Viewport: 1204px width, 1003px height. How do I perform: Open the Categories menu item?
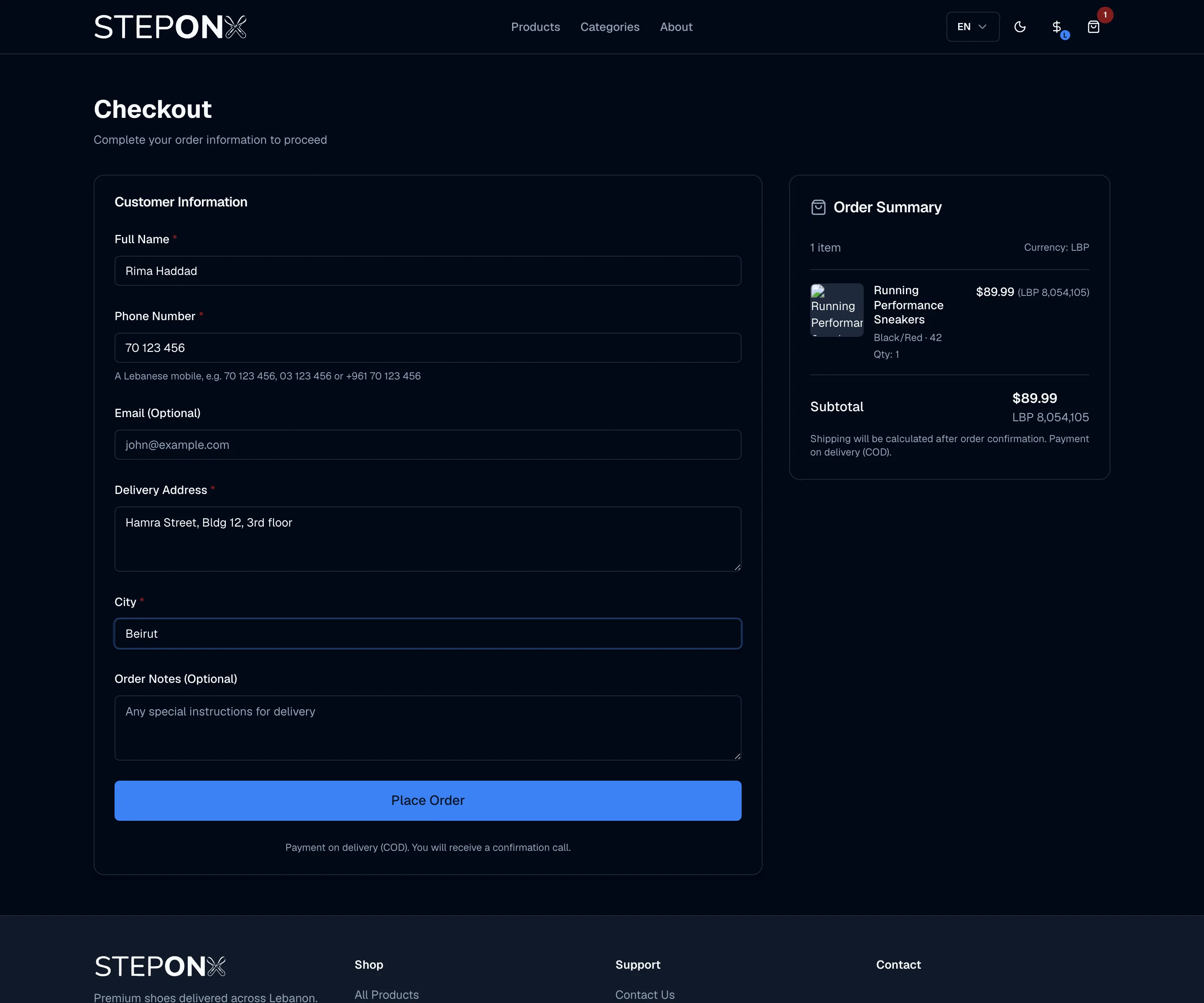610,27
